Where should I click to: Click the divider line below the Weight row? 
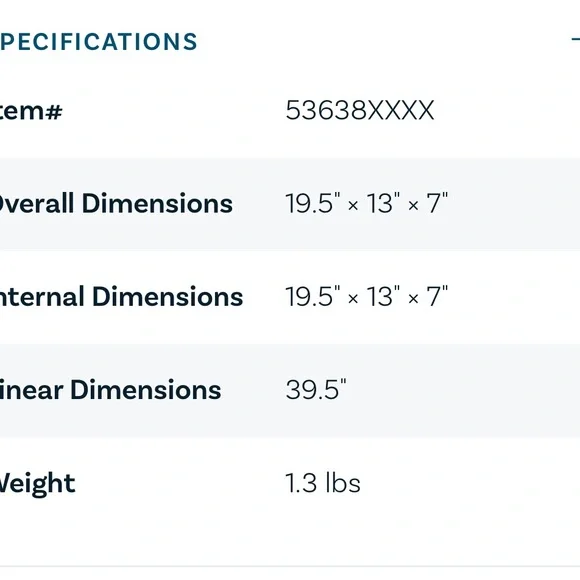pos(290,566)
